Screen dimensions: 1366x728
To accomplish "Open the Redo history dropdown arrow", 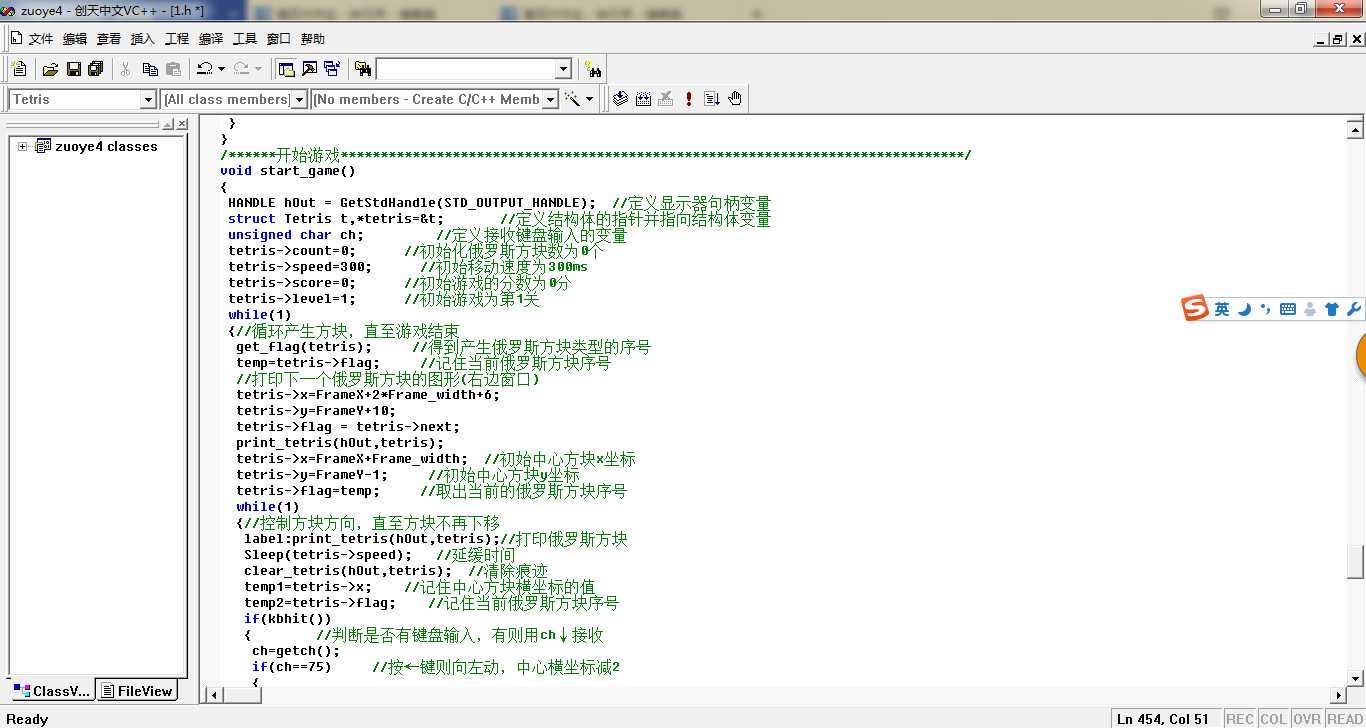I will click(x=258, y=69).
